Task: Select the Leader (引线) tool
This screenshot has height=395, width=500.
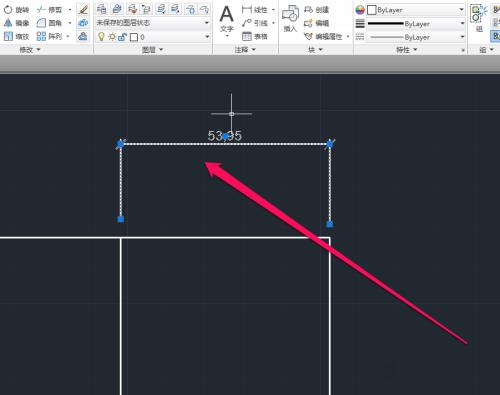Action: (x=255, y=23)
